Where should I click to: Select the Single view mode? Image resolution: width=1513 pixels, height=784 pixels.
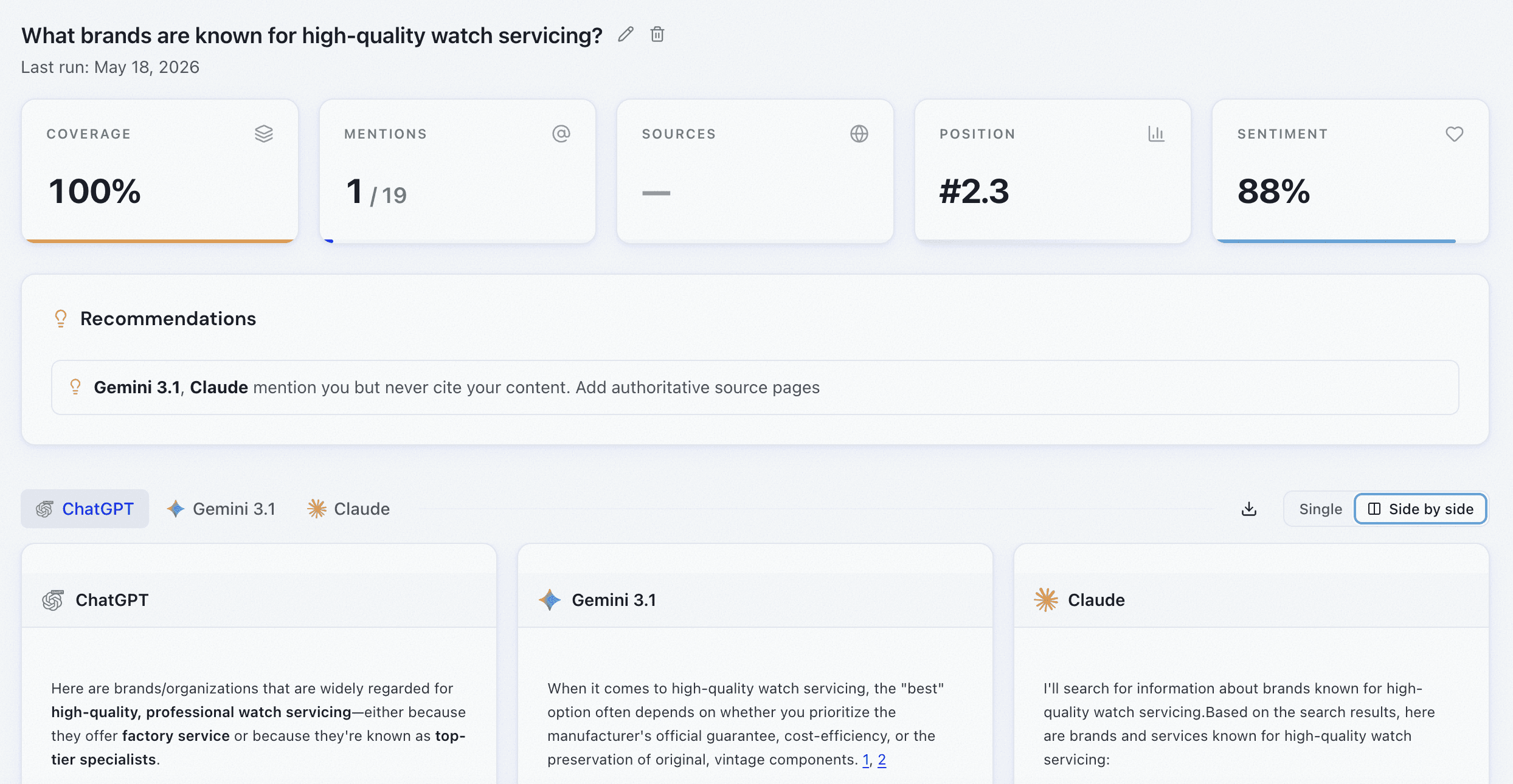pos(1320,509)
